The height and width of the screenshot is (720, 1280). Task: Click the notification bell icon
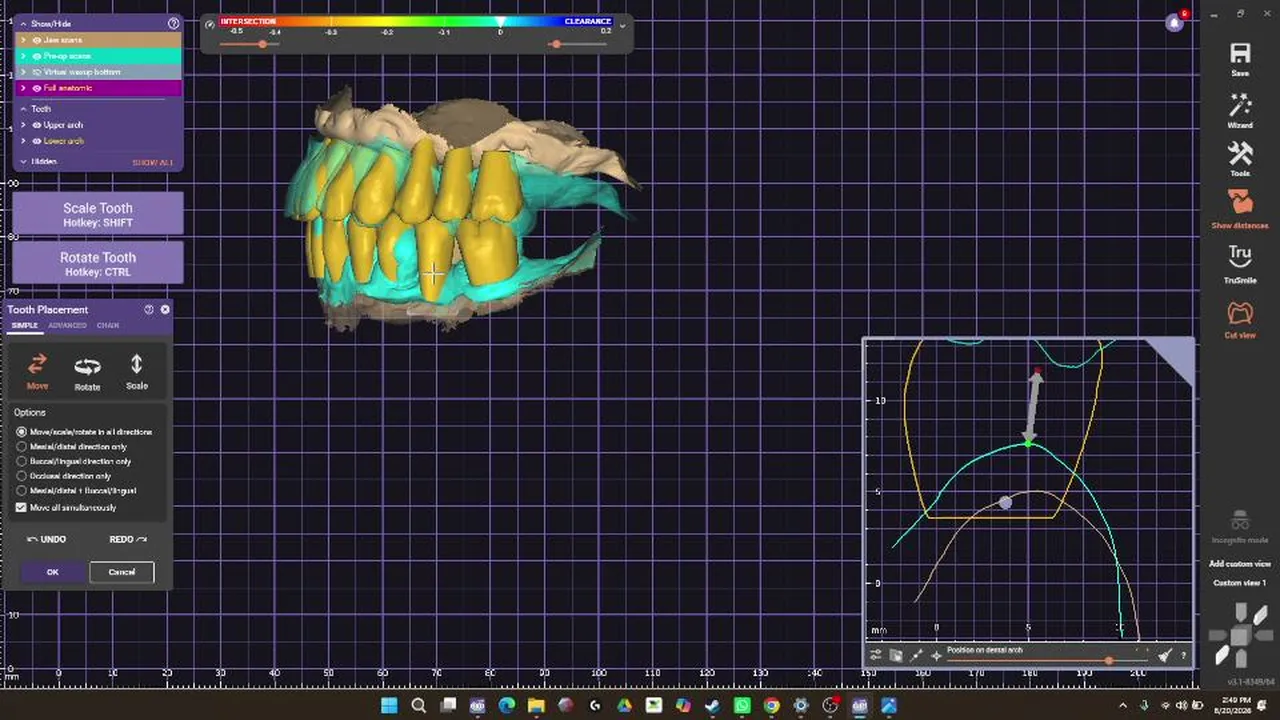(1175, 23)
